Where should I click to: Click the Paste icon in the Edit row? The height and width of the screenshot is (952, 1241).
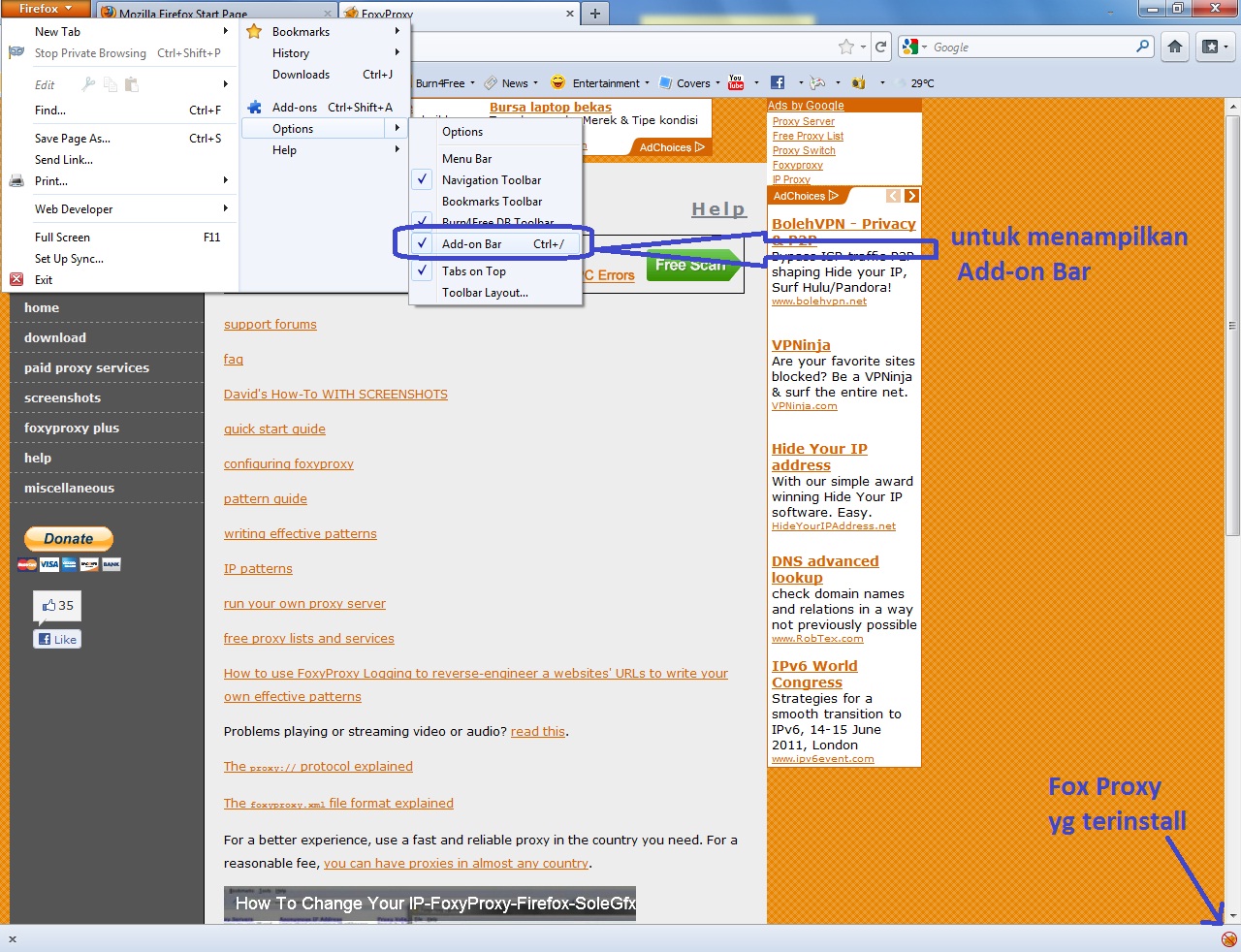[132, 84]
